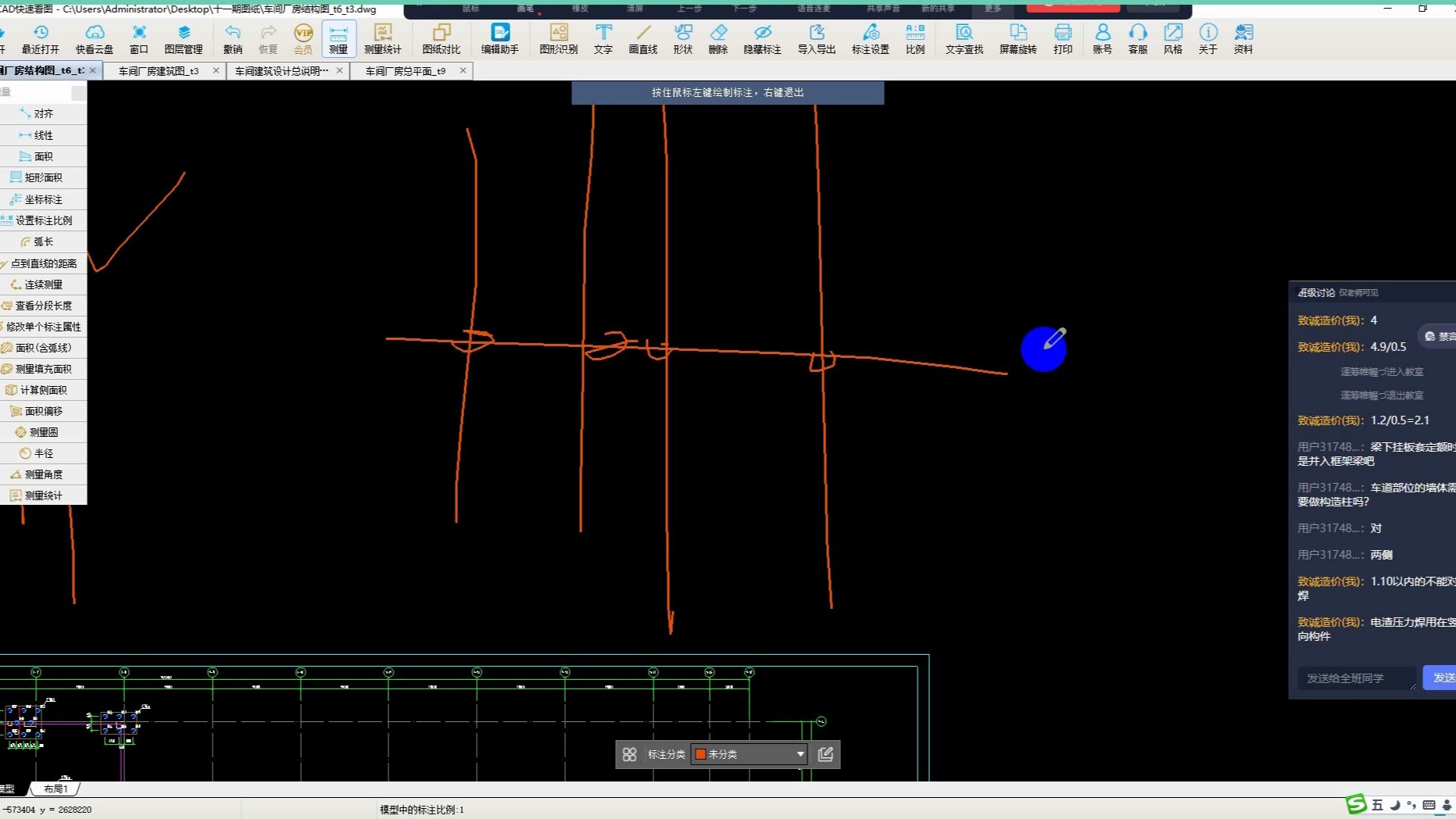Open 标注设置 annotation settings
Image resolution: width=1456 pixels, height=819 pixels.
pos(871,39)
